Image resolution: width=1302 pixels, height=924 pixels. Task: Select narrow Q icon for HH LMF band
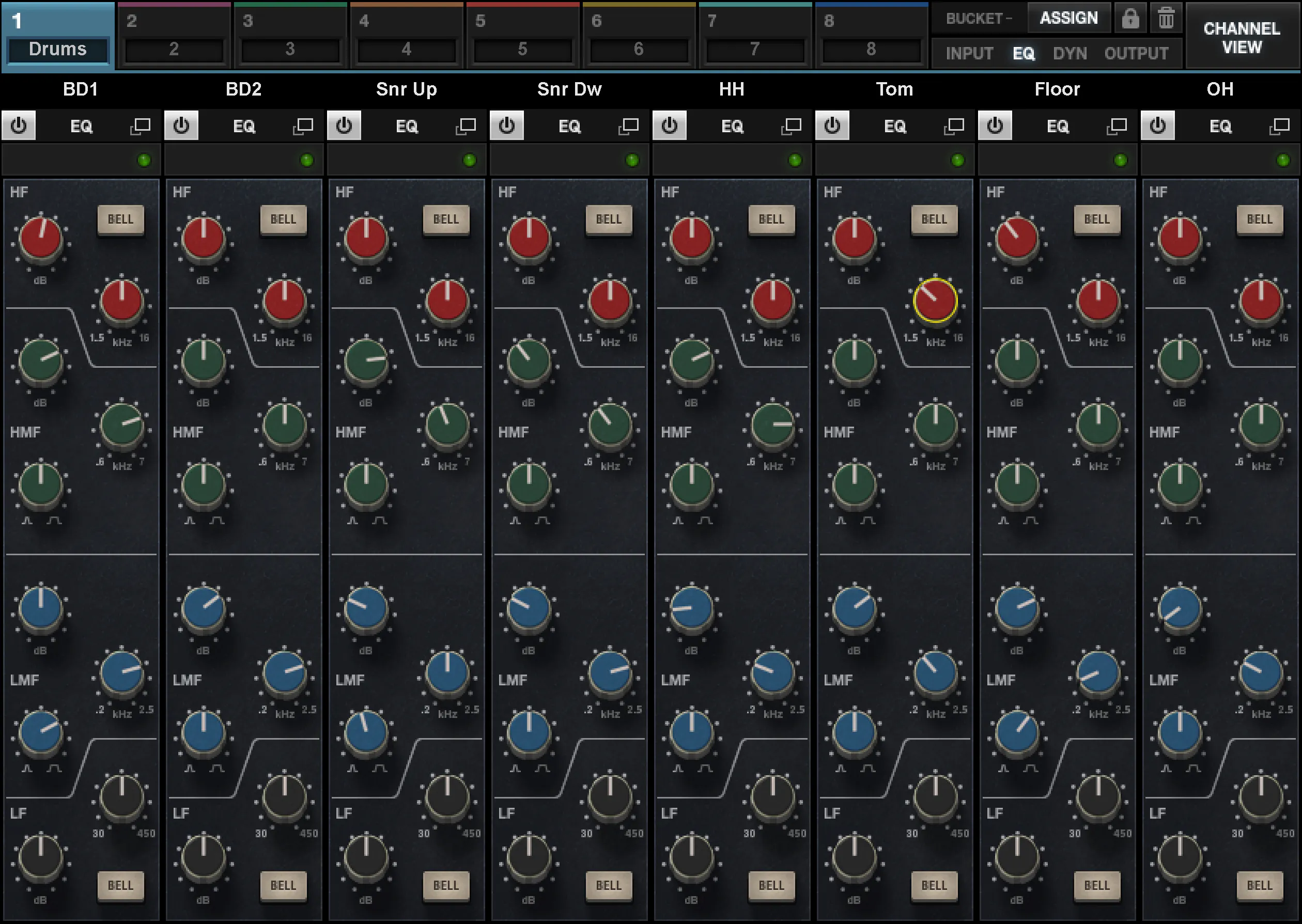click(x=678, y=768)
